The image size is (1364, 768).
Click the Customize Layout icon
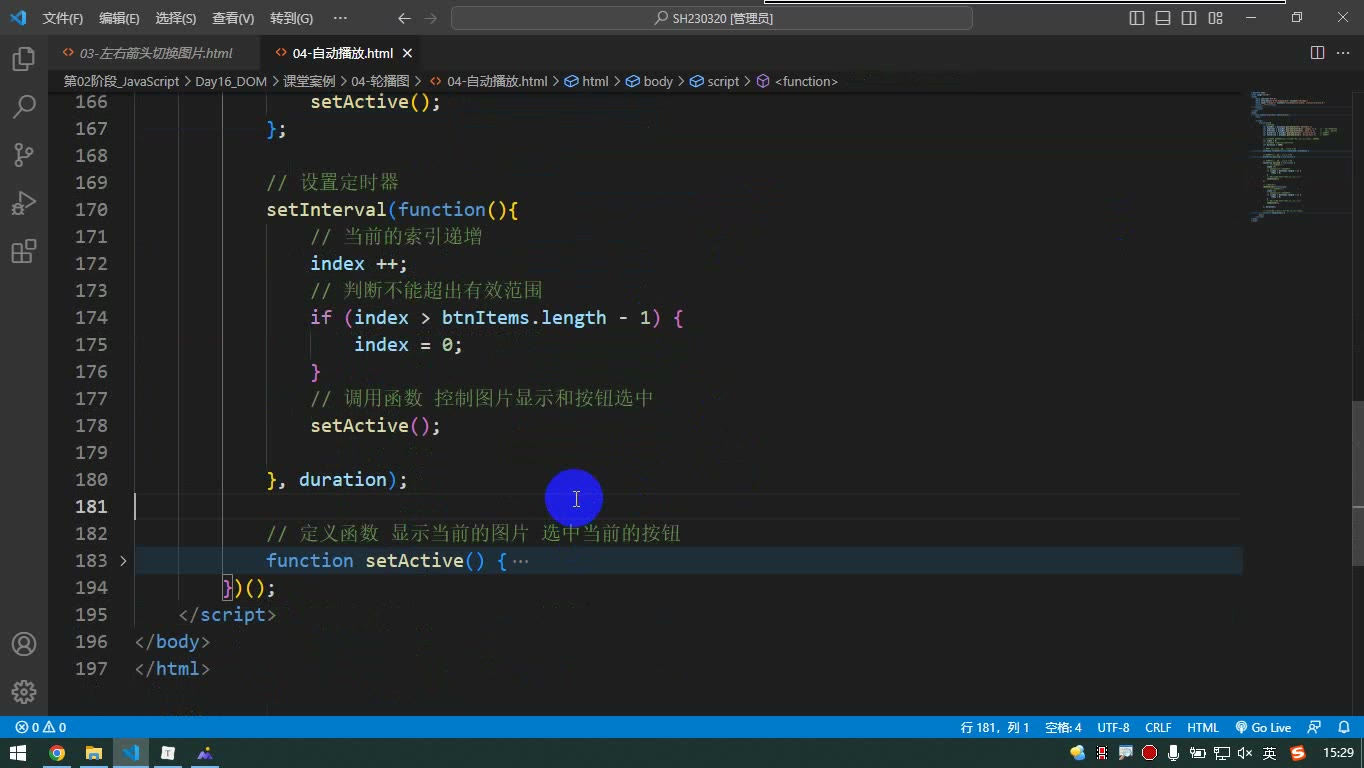click(x=1215, y=18)
